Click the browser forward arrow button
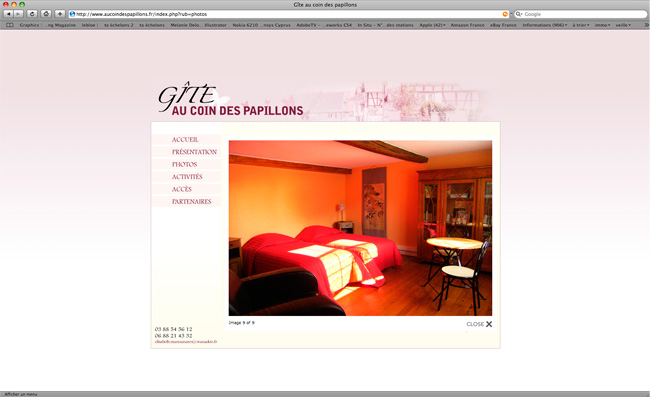Image resolution: width=650 pixels, height=397 pixels. pos(19,14)
